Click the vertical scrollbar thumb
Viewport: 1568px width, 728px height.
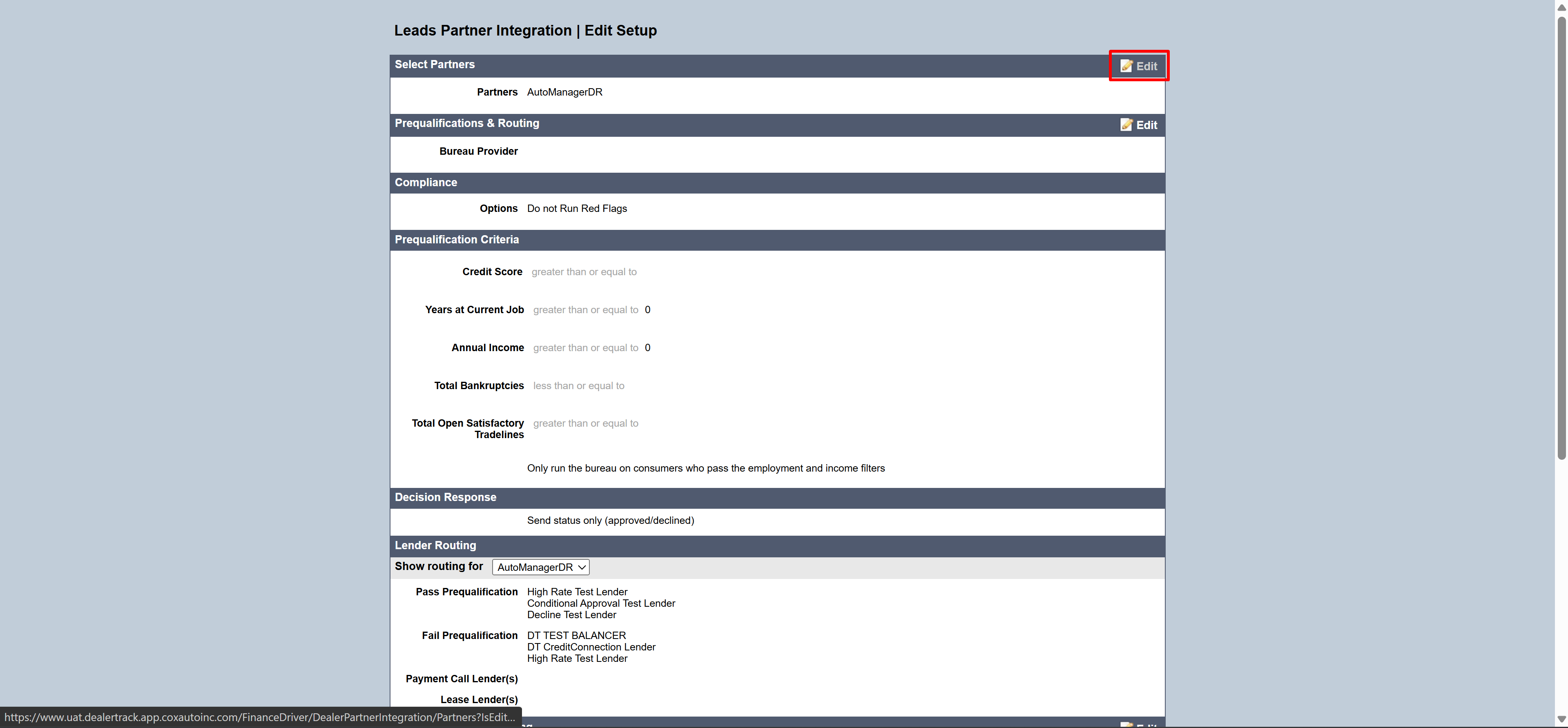(x=1561, y=237)
